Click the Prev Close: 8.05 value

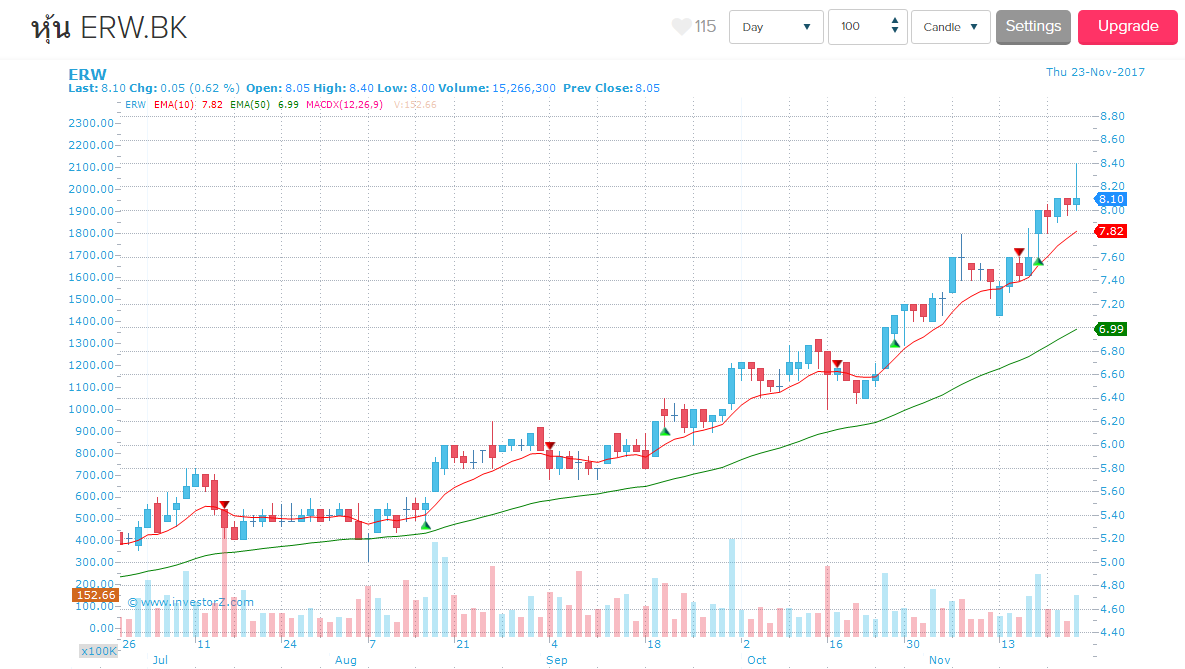tap(611, 88)
